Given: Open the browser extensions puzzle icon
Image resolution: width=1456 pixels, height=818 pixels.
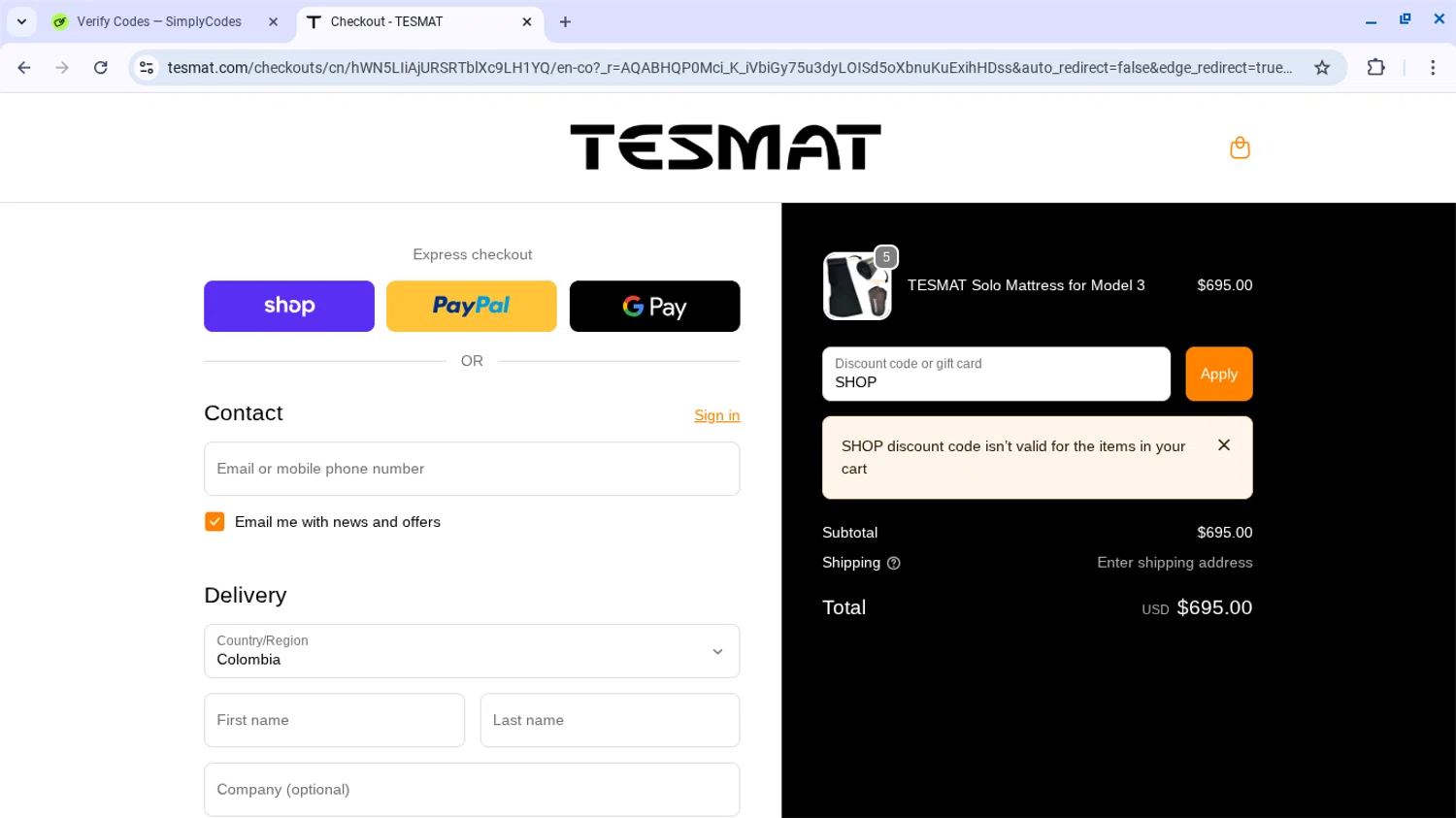Looking at the screenshot, I should [1375, 68].
